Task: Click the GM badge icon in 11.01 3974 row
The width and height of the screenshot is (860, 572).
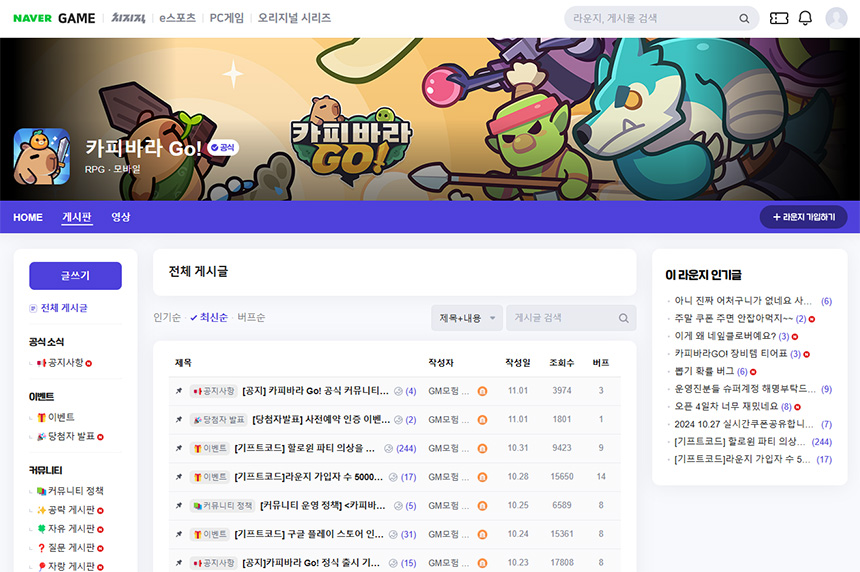Action: [x=482, y=391]
